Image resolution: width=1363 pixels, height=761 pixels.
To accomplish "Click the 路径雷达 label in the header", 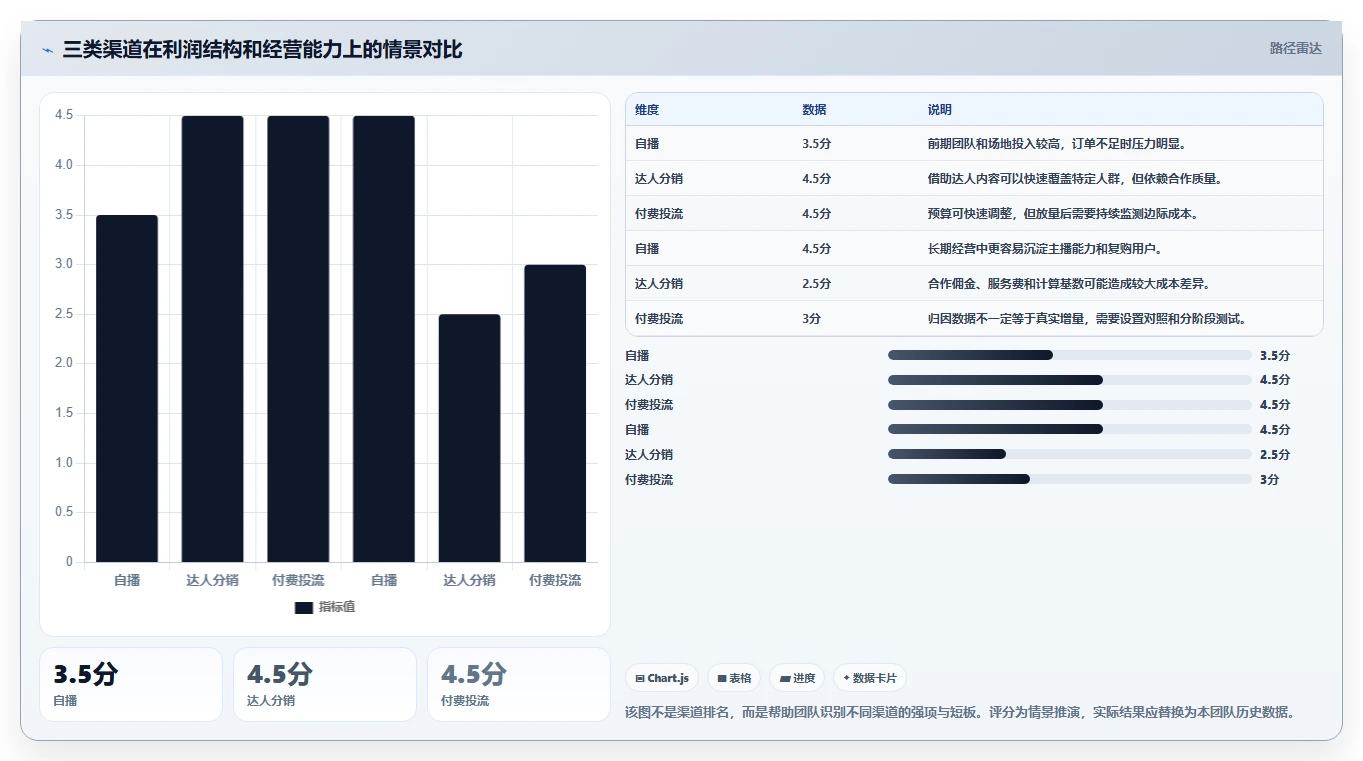I will (1295, 48).
